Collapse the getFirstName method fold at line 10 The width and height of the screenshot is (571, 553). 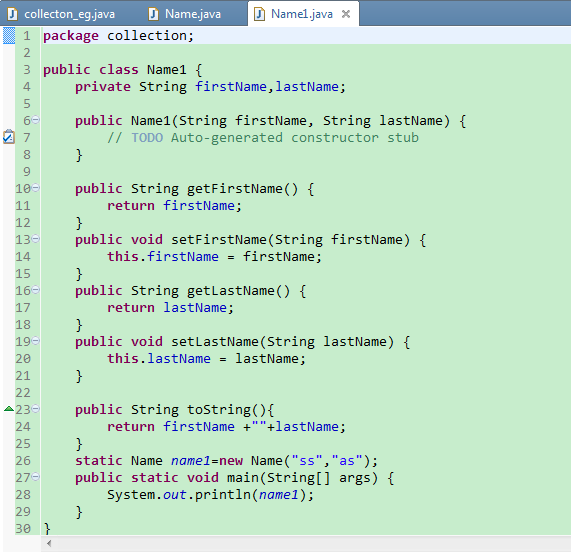point(35,187)
